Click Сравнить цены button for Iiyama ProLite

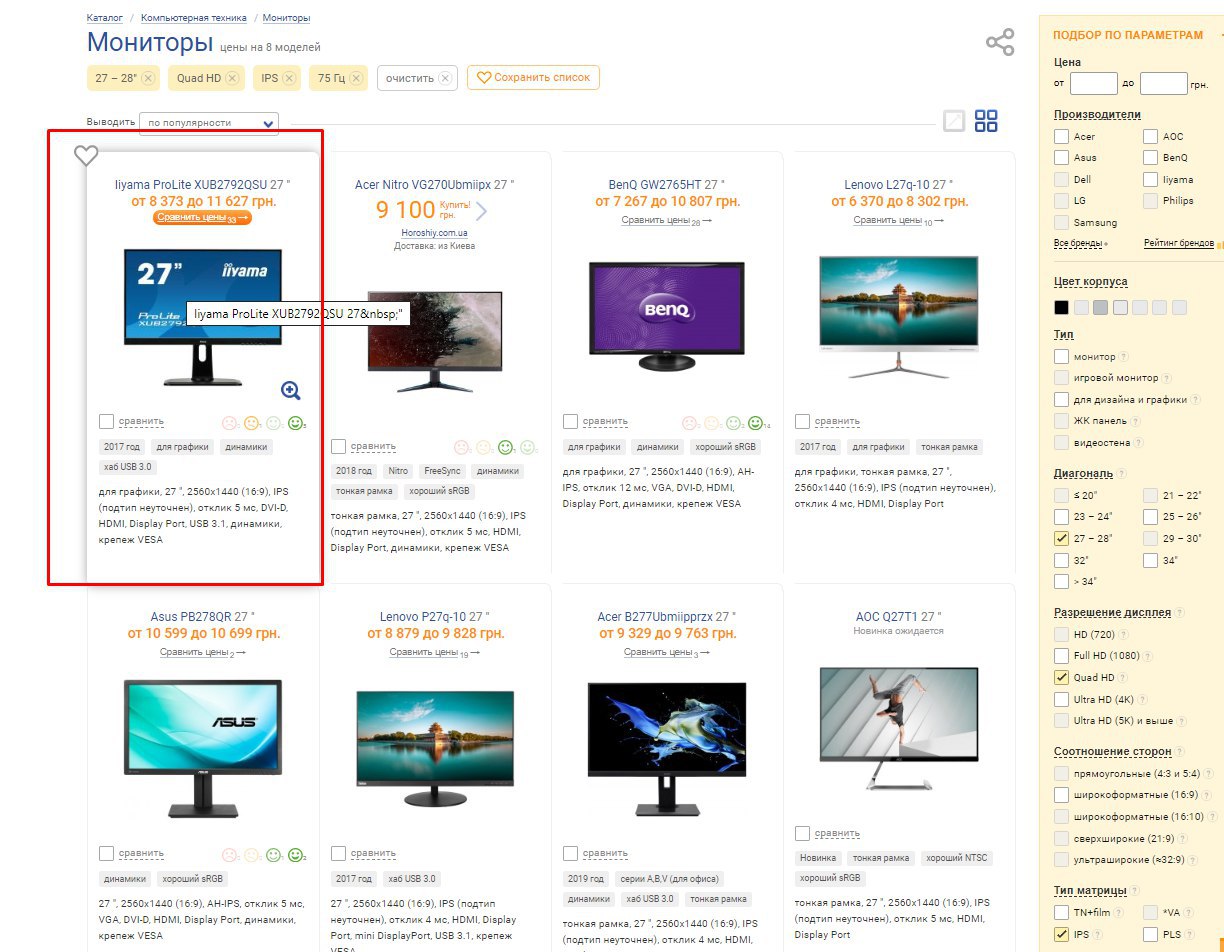202,218
